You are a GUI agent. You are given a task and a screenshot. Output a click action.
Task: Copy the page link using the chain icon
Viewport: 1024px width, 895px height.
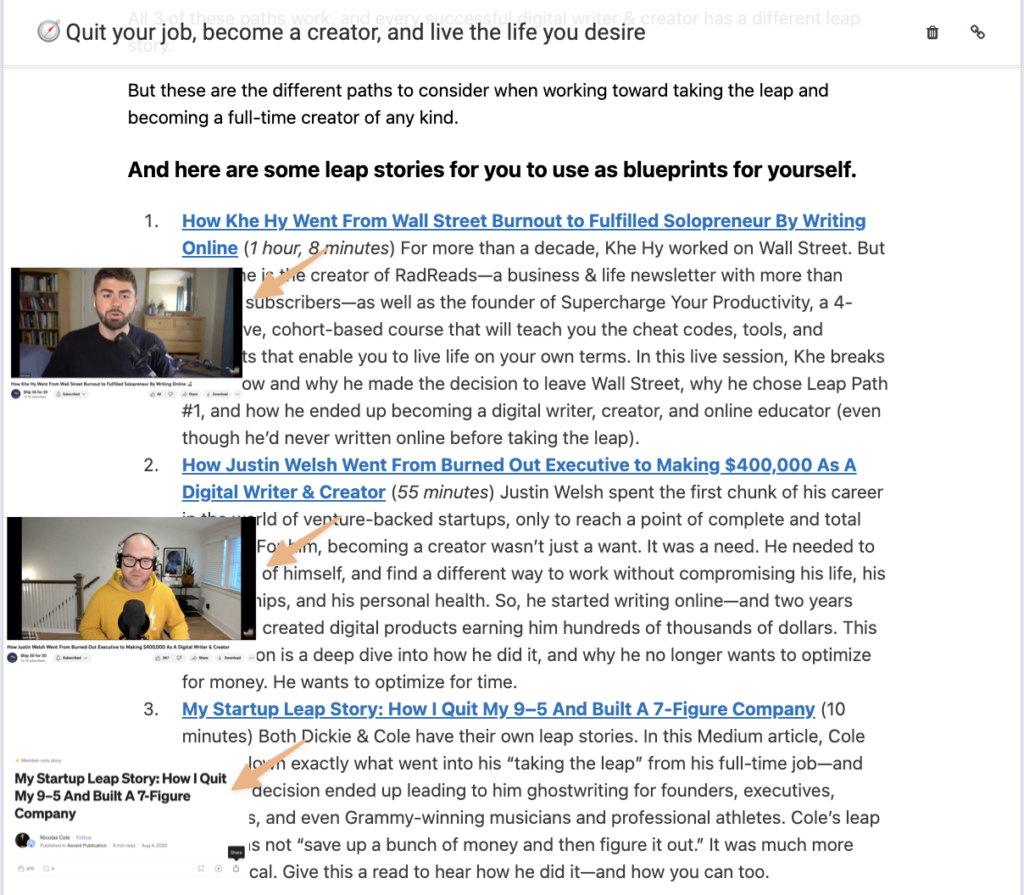click(977, 32)
